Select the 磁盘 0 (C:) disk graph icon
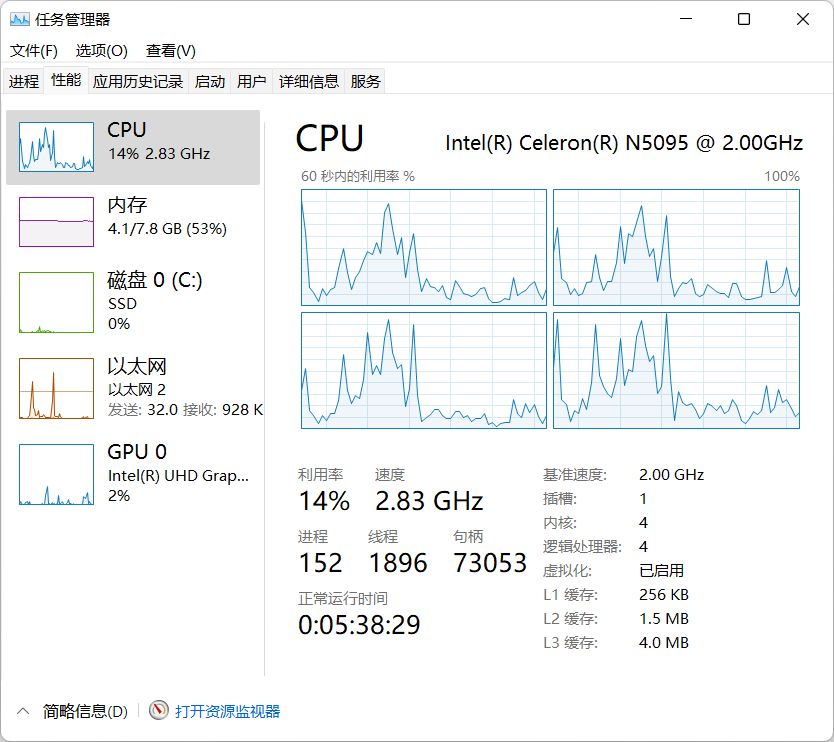Image resolution: width=834 pixels, height=742 pixels. pyautogui.click(x=55, y=301)
